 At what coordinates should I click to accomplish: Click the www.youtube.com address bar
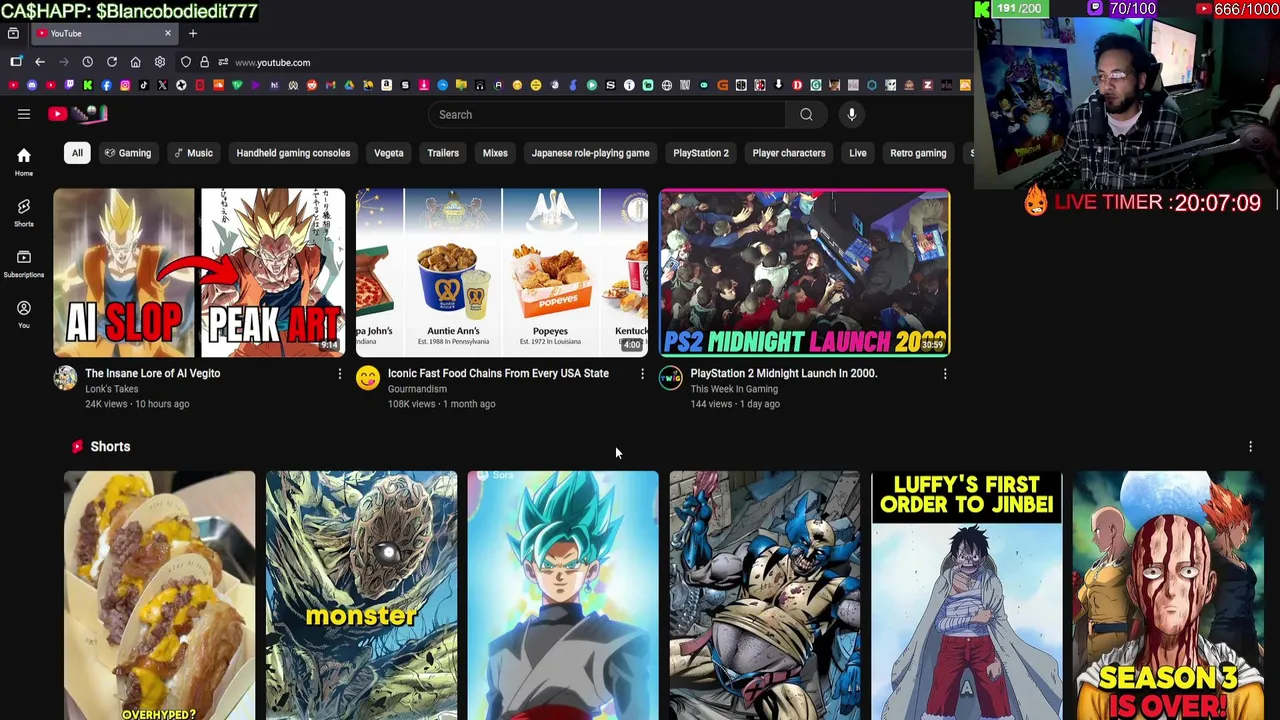272,62
